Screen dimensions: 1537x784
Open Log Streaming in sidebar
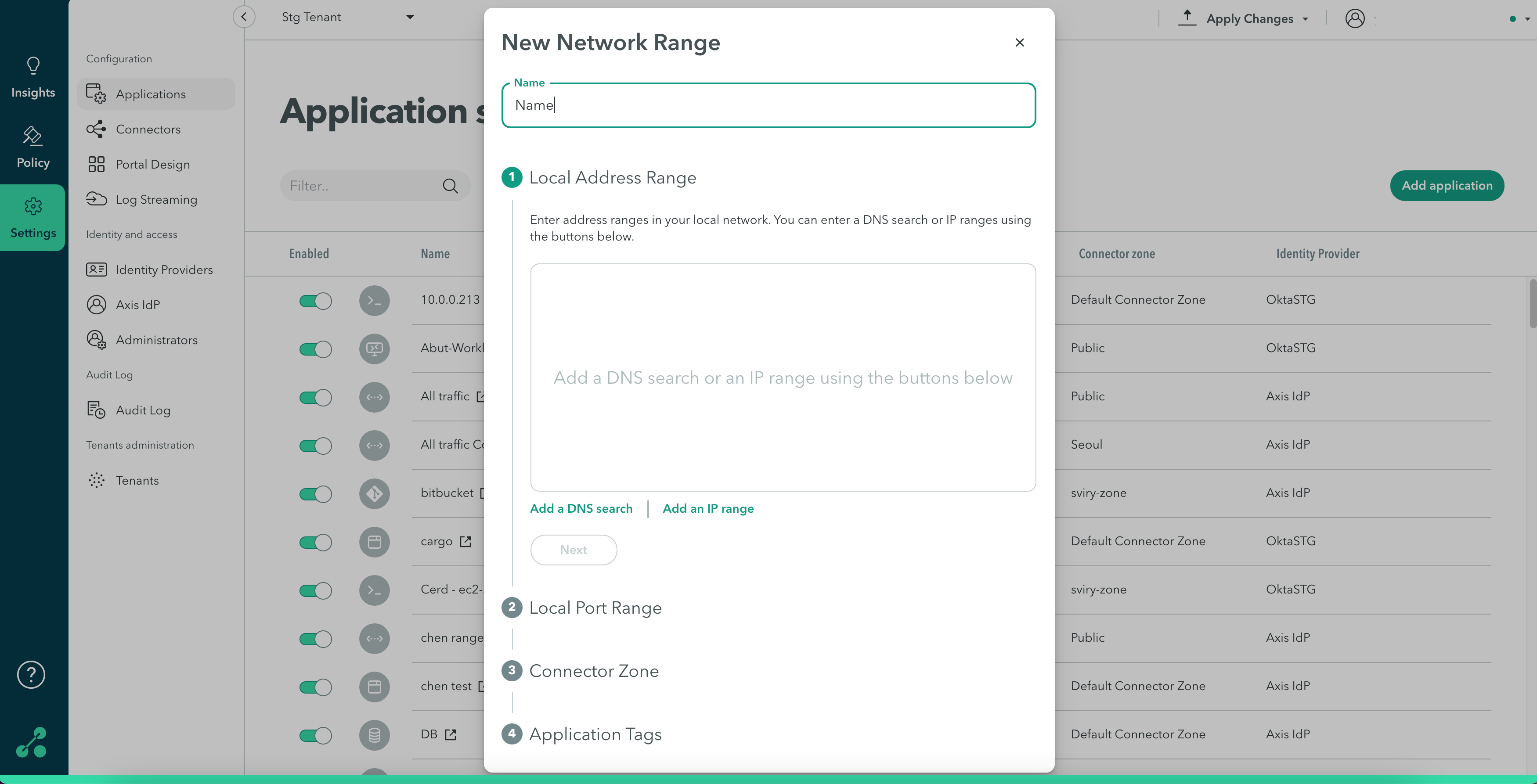click(x=156, y=200)
